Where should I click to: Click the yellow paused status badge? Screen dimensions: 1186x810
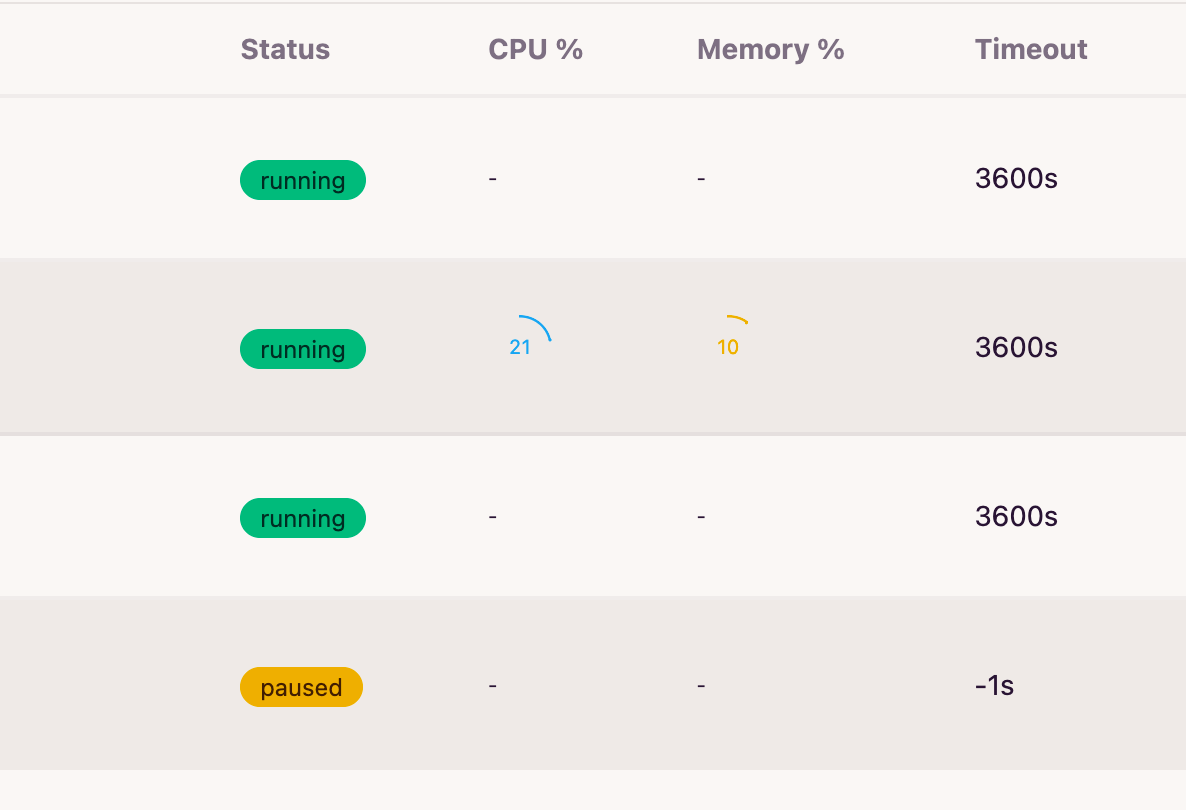point(301,687)
